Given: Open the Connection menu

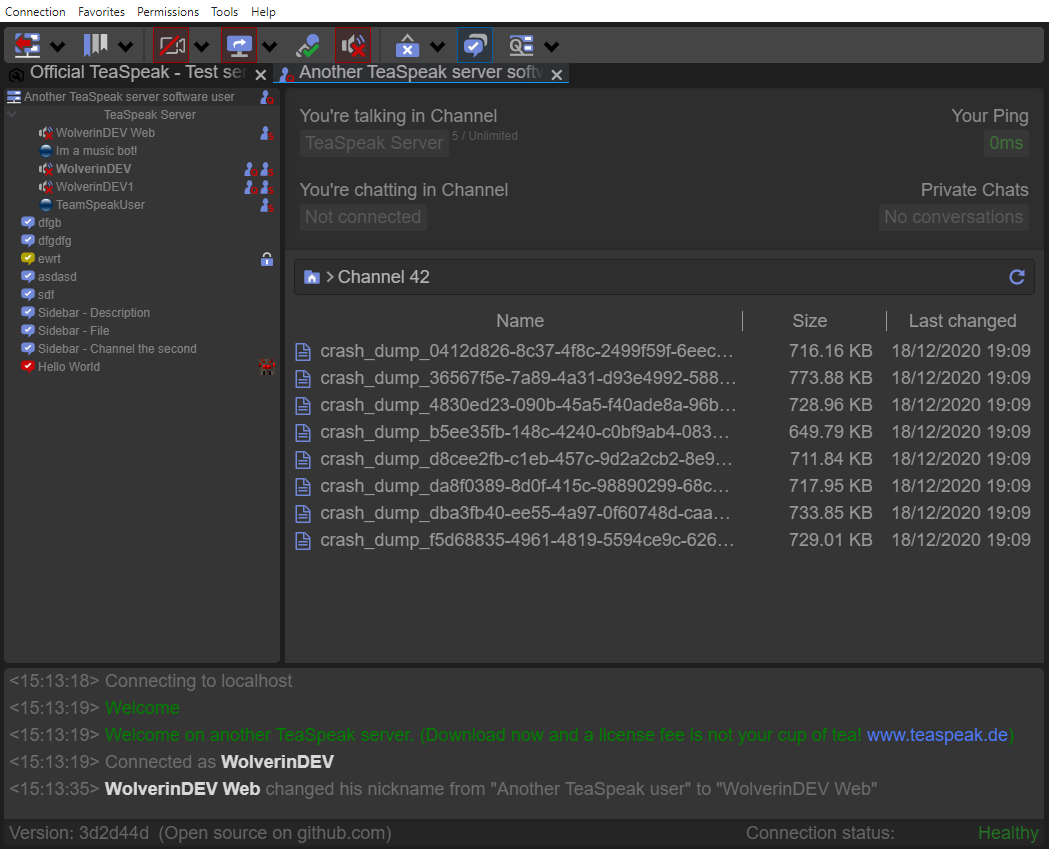Looking at the screenshot, I should pyautogui.click(x=35, y=11).
